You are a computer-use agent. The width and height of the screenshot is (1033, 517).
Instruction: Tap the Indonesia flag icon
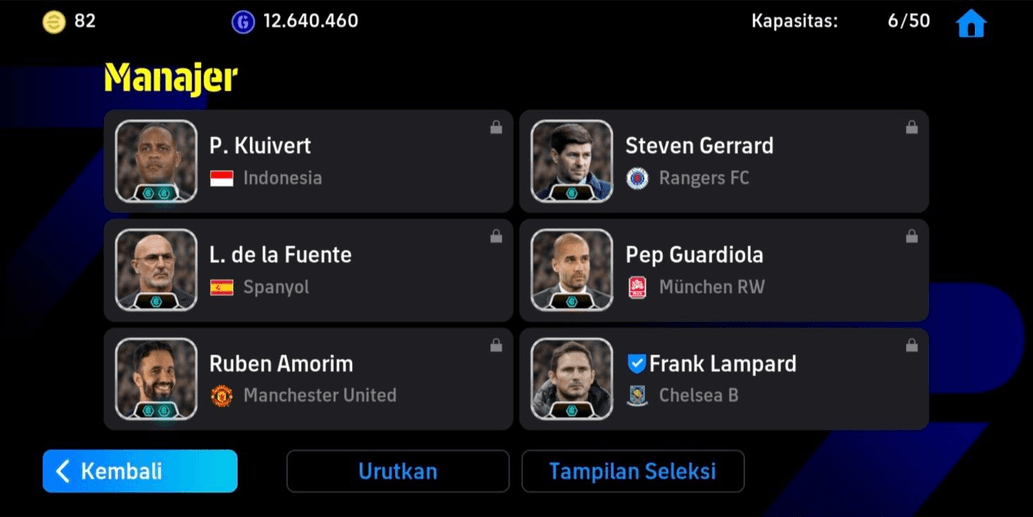coord(222,178)
